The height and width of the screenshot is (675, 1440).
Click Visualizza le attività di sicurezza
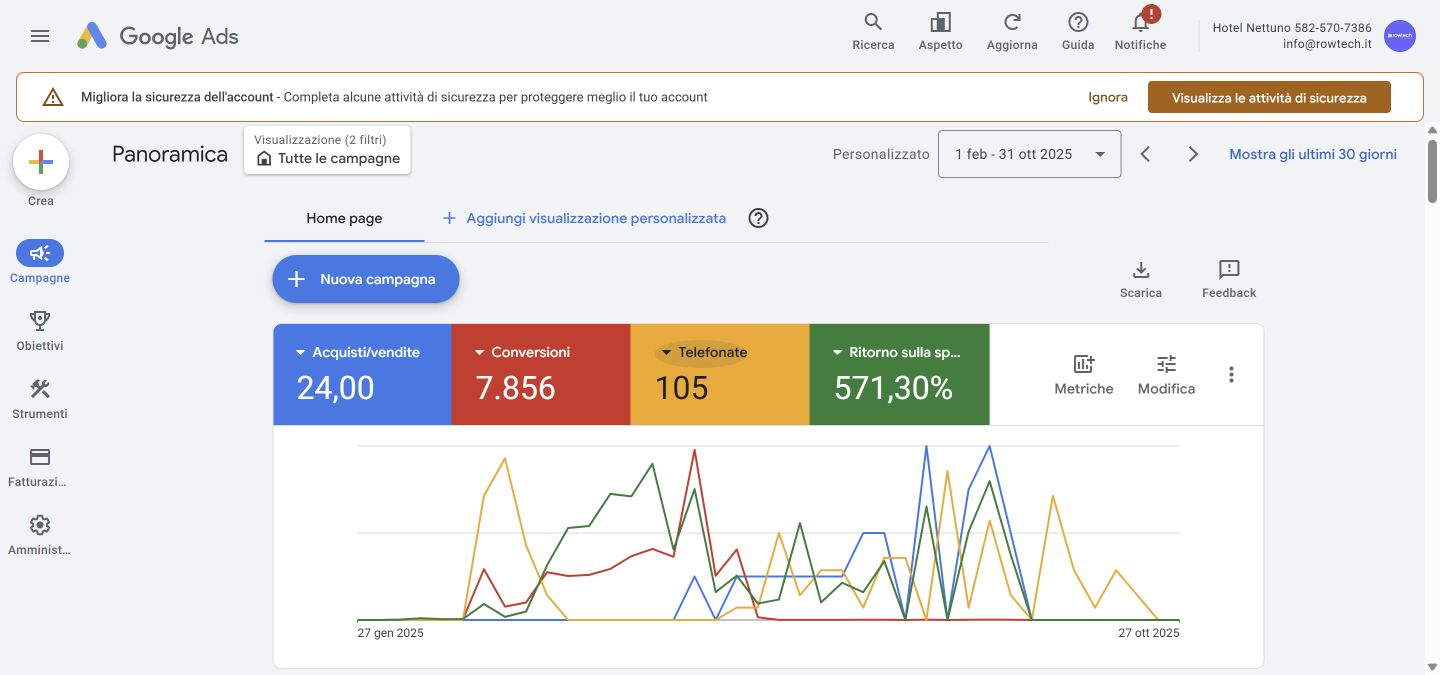point(1269,98)
